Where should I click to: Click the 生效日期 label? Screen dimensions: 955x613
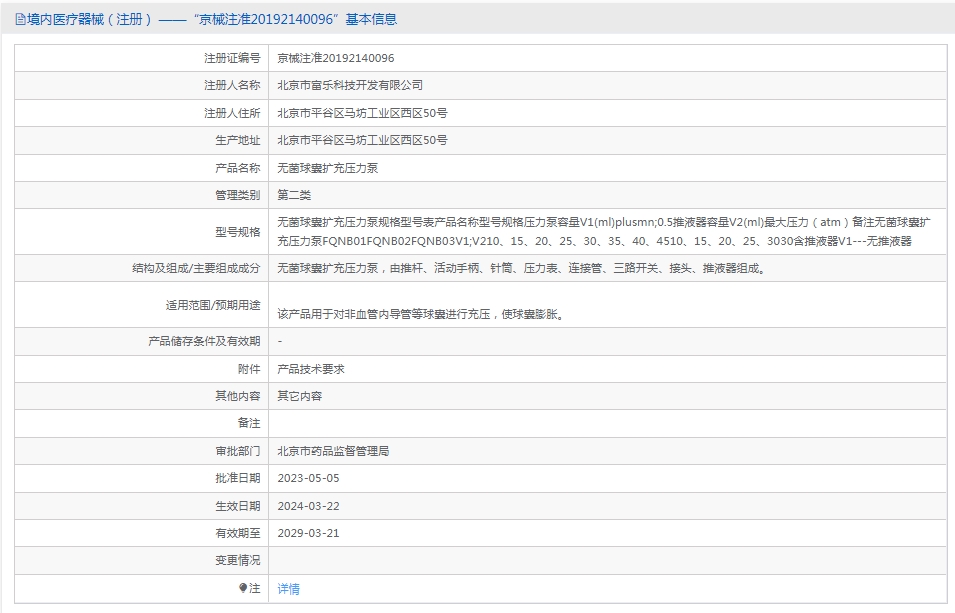pyautogui.click(x=238, y=506)
